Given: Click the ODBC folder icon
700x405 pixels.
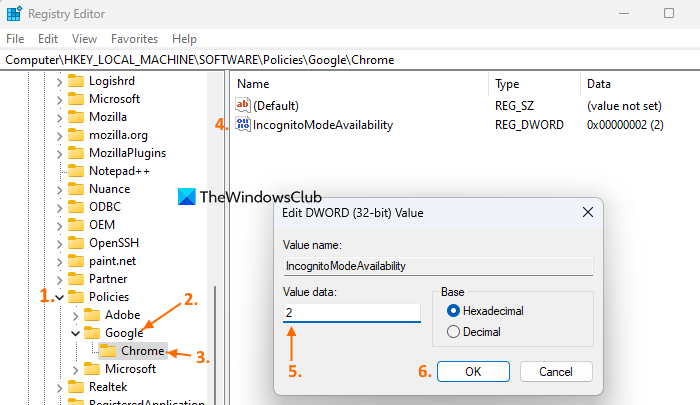Looking at the screenshot, I should click(76, 207).
